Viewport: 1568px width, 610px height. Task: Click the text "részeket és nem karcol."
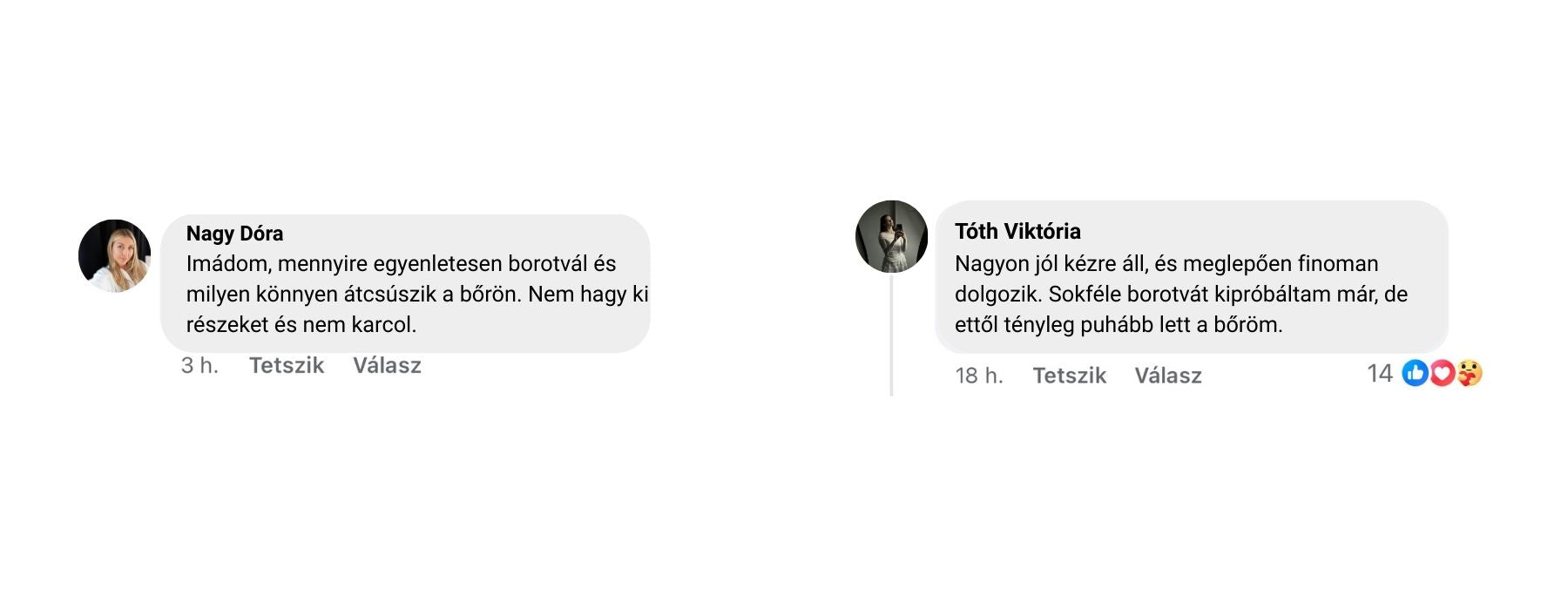[x=301, y=325]
